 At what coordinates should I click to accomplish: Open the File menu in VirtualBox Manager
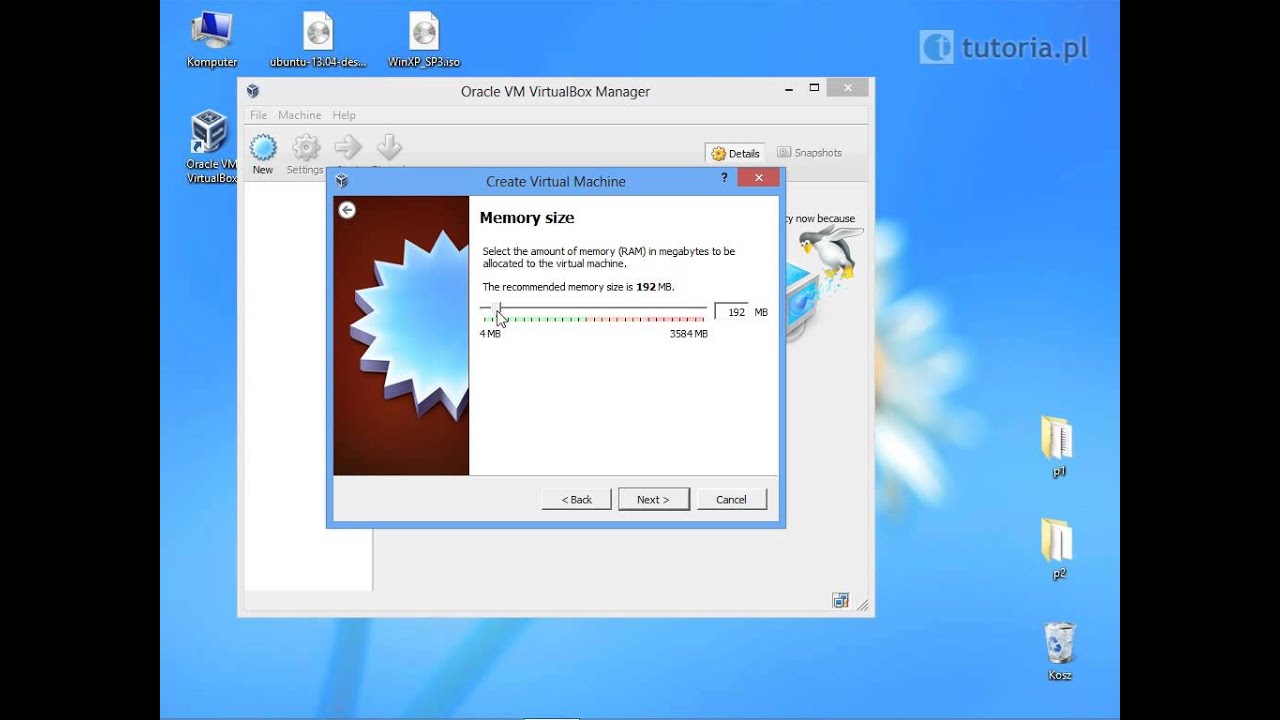click(258, 115)
